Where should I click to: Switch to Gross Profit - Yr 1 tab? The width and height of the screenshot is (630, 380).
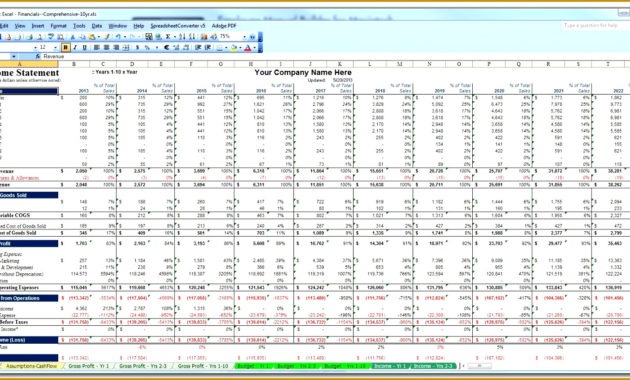[x=88, y=366]
